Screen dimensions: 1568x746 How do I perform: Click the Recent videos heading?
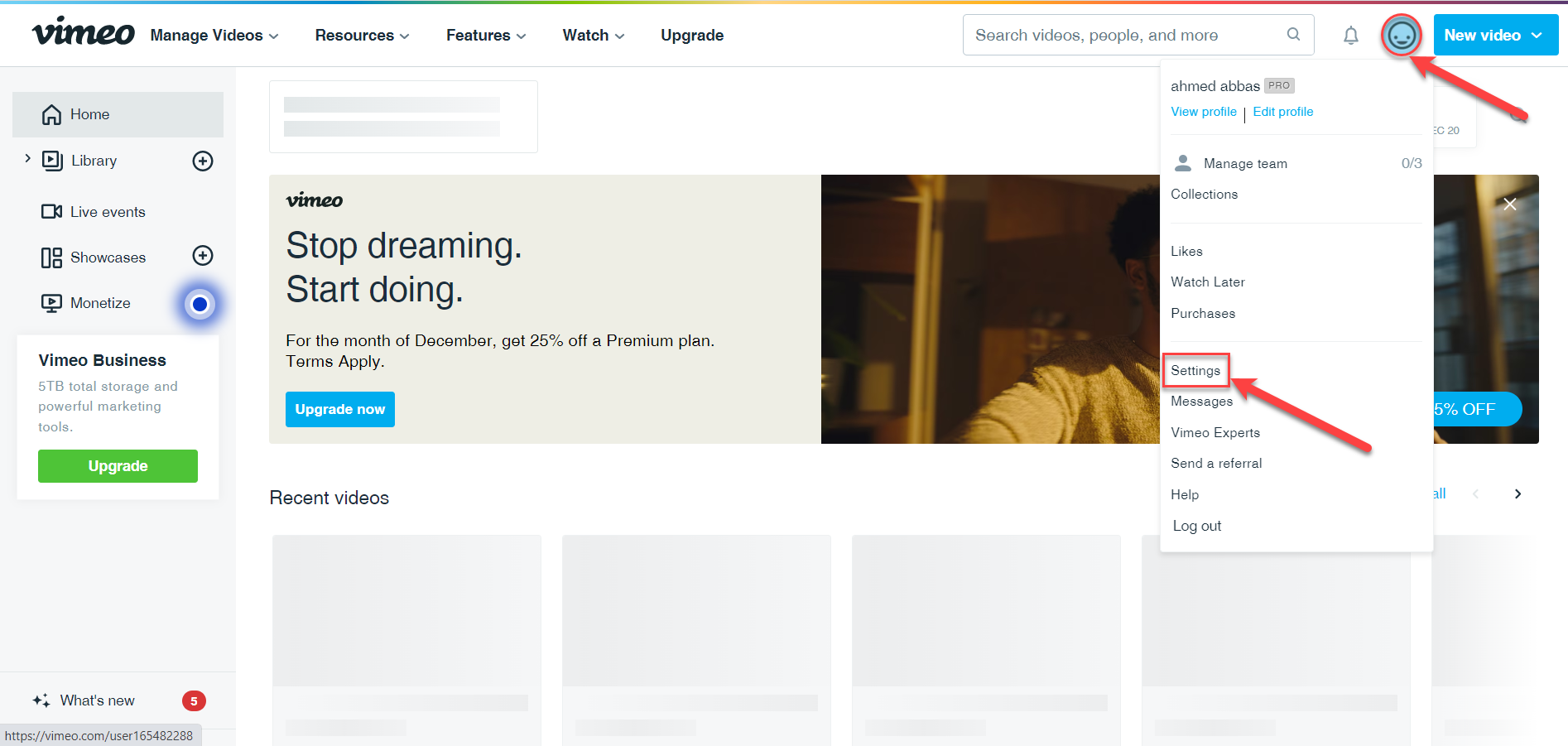[329, 498]
